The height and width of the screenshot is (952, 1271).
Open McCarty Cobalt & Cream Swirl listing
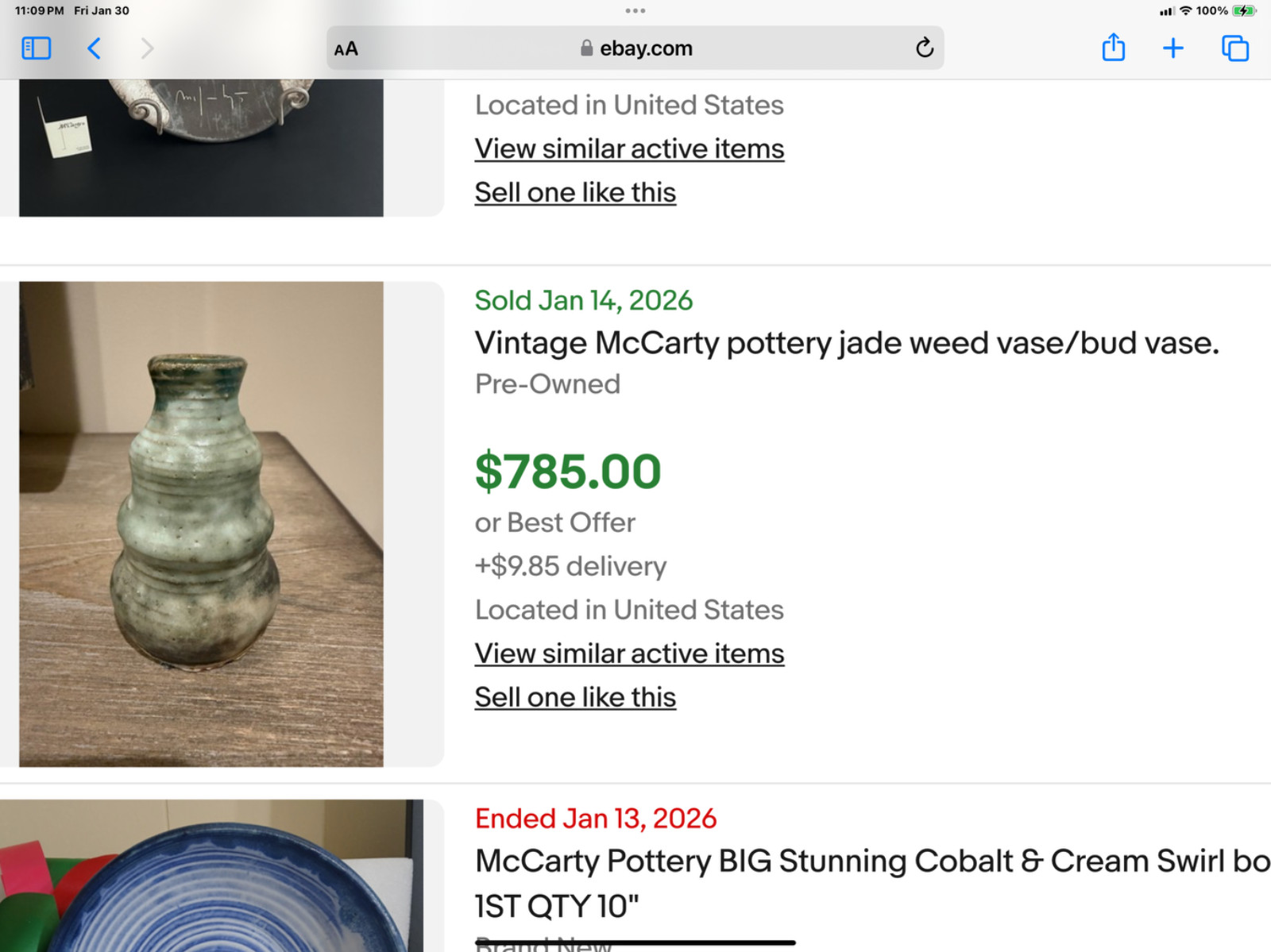point(871,862)
